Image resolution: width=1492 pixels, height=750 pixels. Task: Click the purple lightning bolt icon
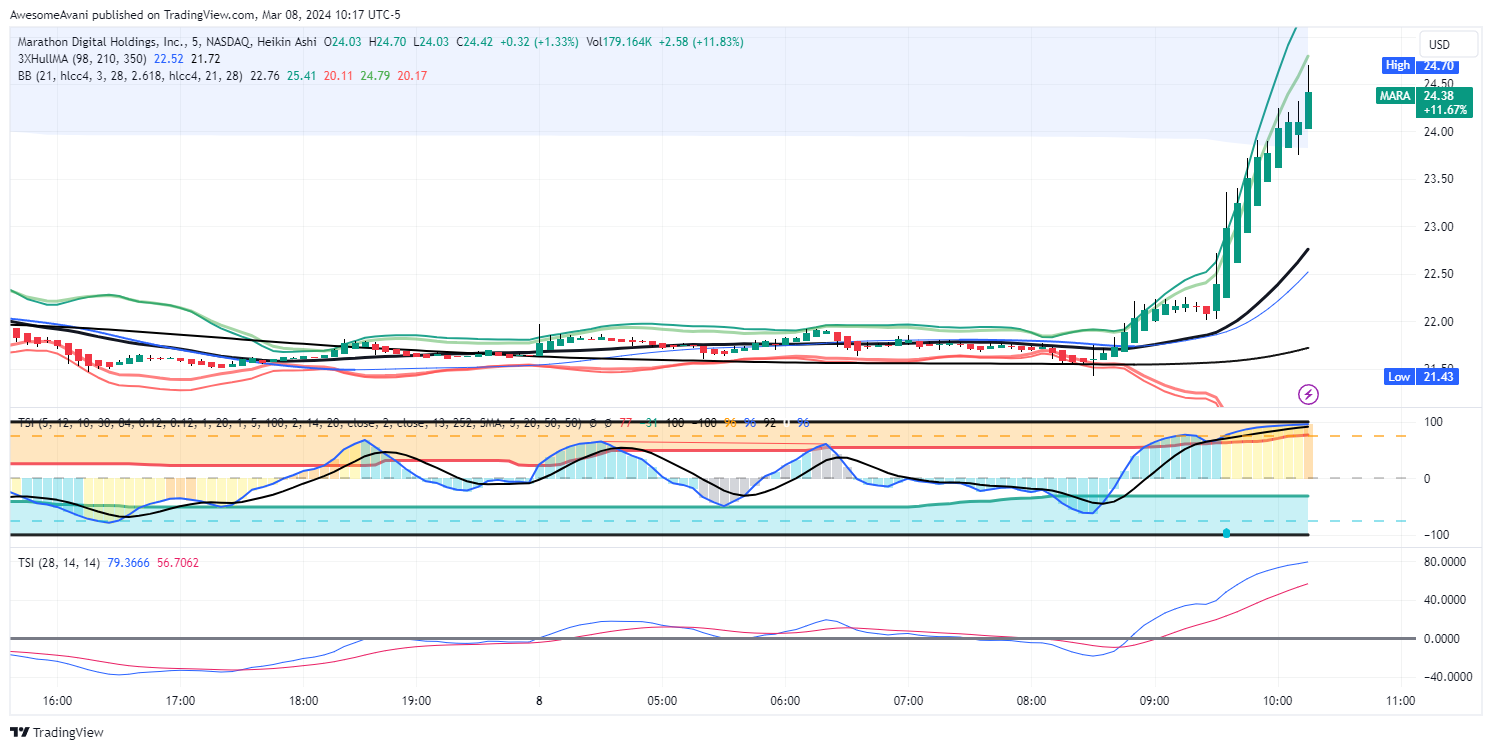[1308, 394]
